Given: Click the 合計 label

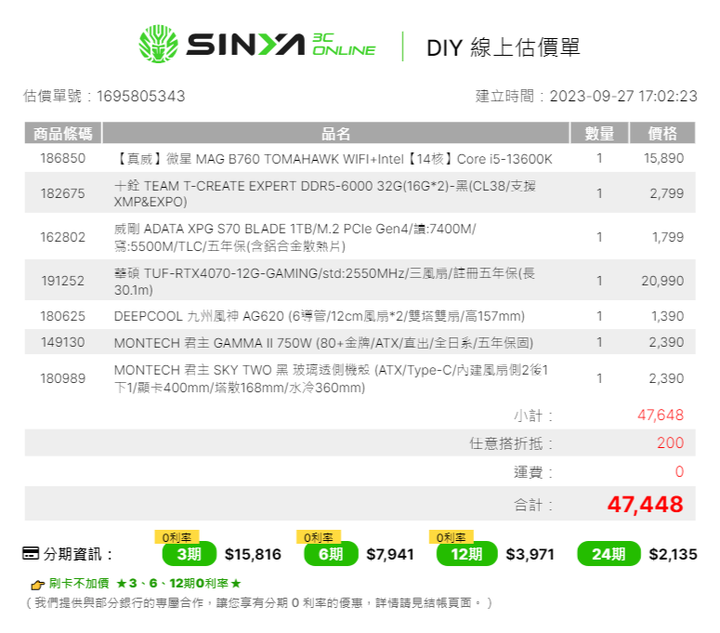Looking at the screenshot, I should click(x=533, y=505).
